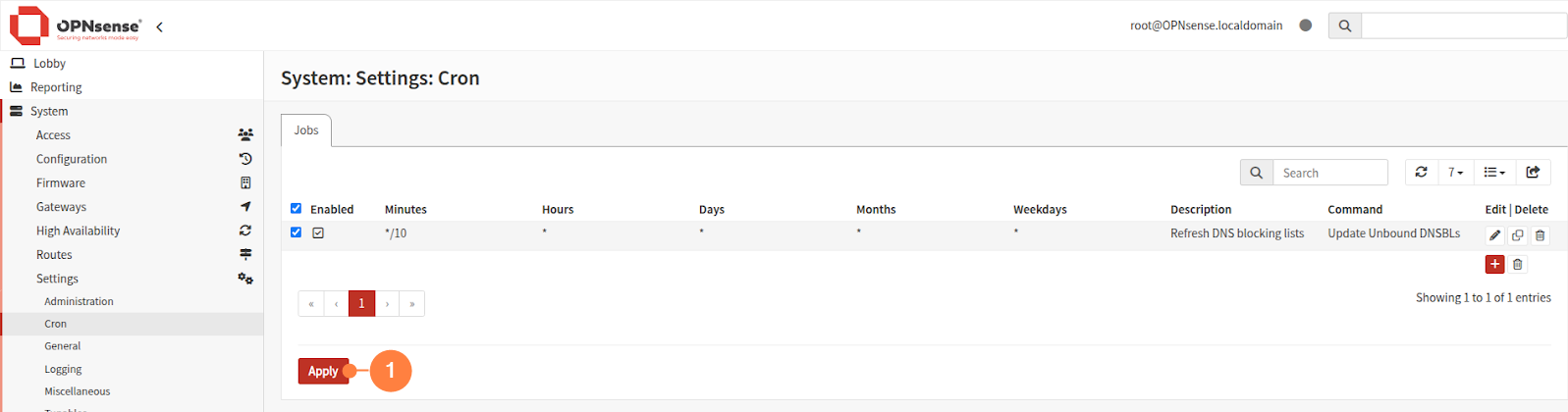Delete the Refresh DNS blocking lists job
The image size is (1568, 412).
coord(1540,235)
